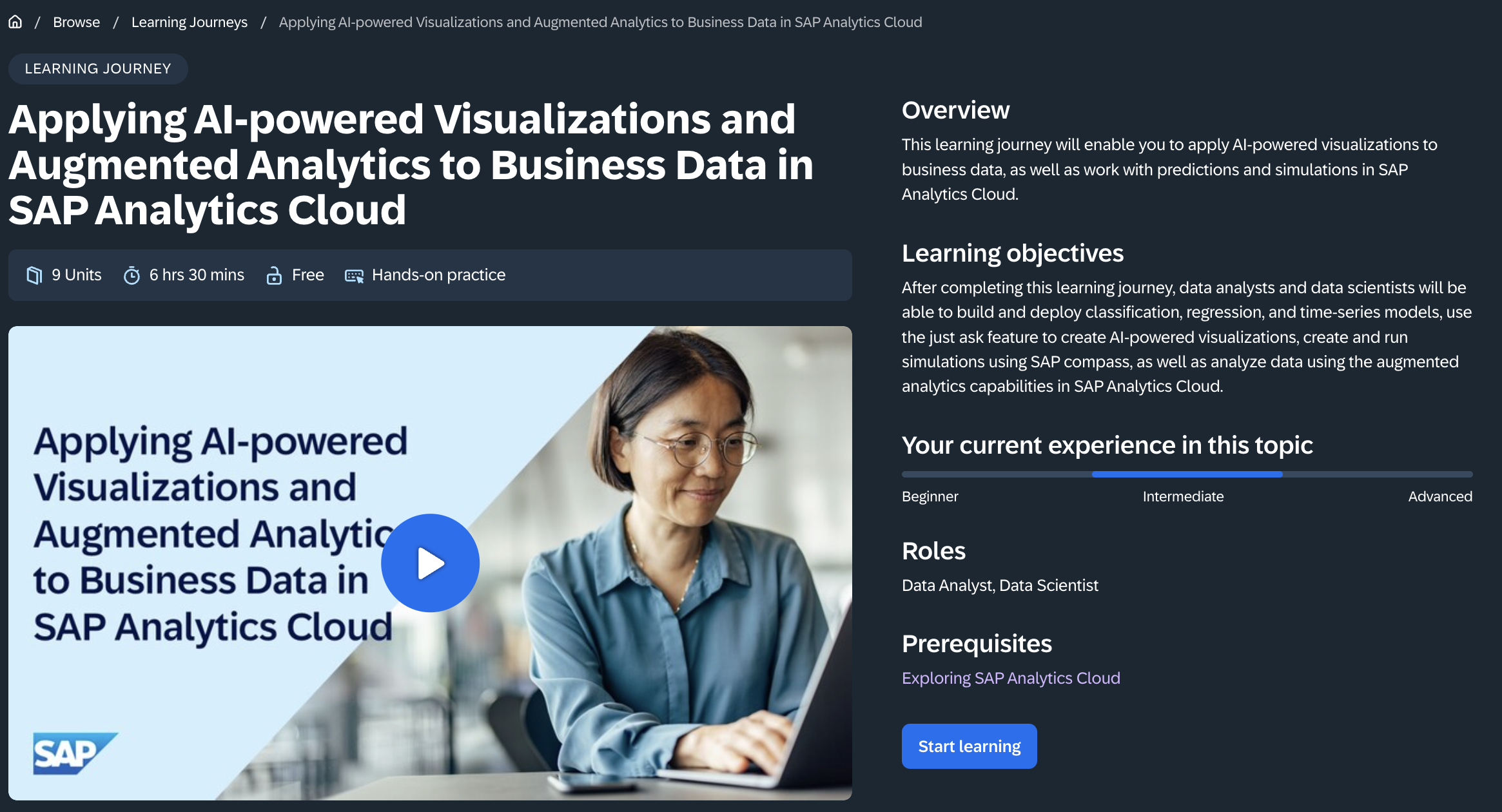Viewport: 1502px width, 812px height.
Task: Click the SAP logo in the video
Action: coord(75,753)
